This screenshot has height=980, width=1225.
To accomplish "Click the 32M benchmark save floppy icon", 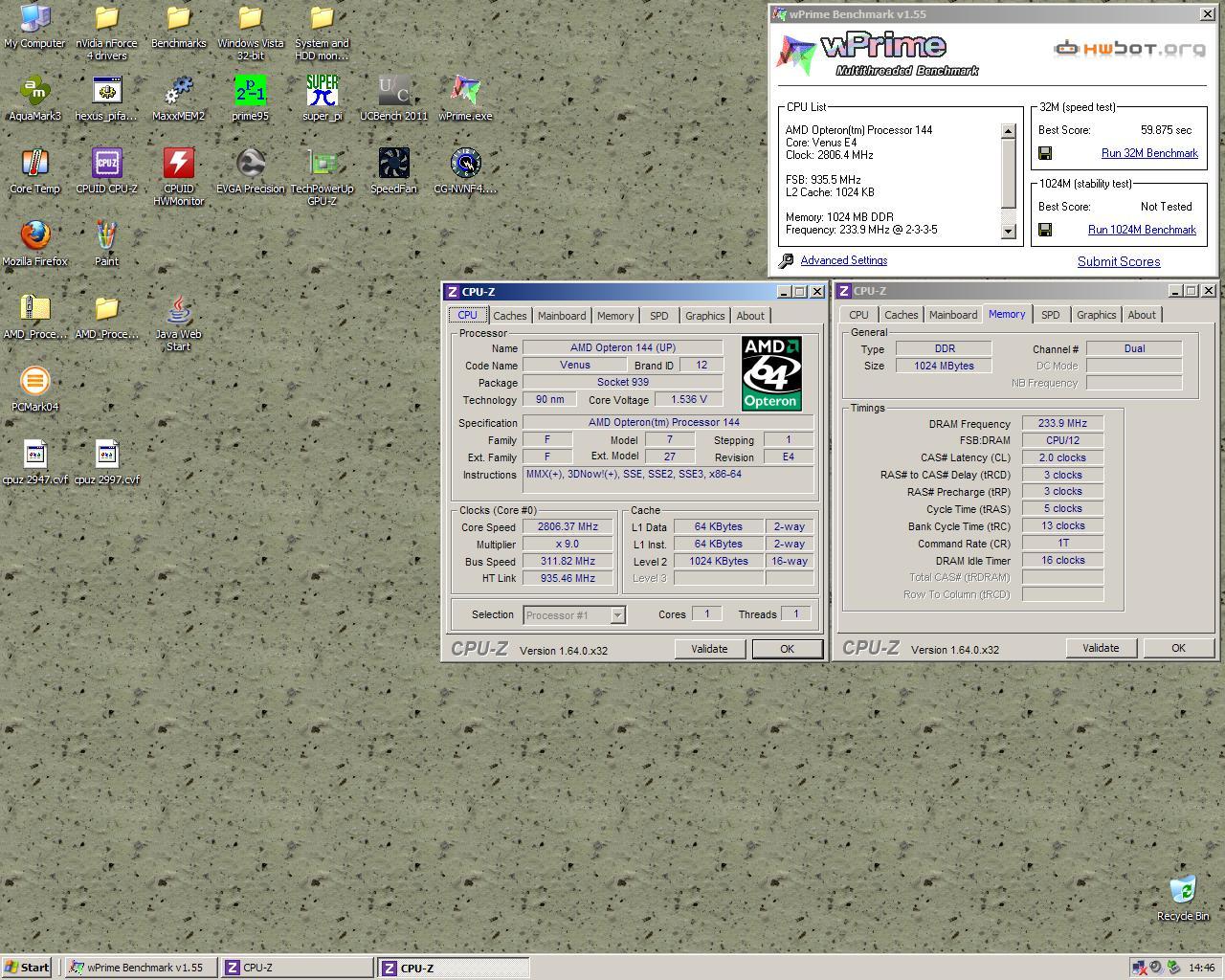I will [x=1045, y=153].
